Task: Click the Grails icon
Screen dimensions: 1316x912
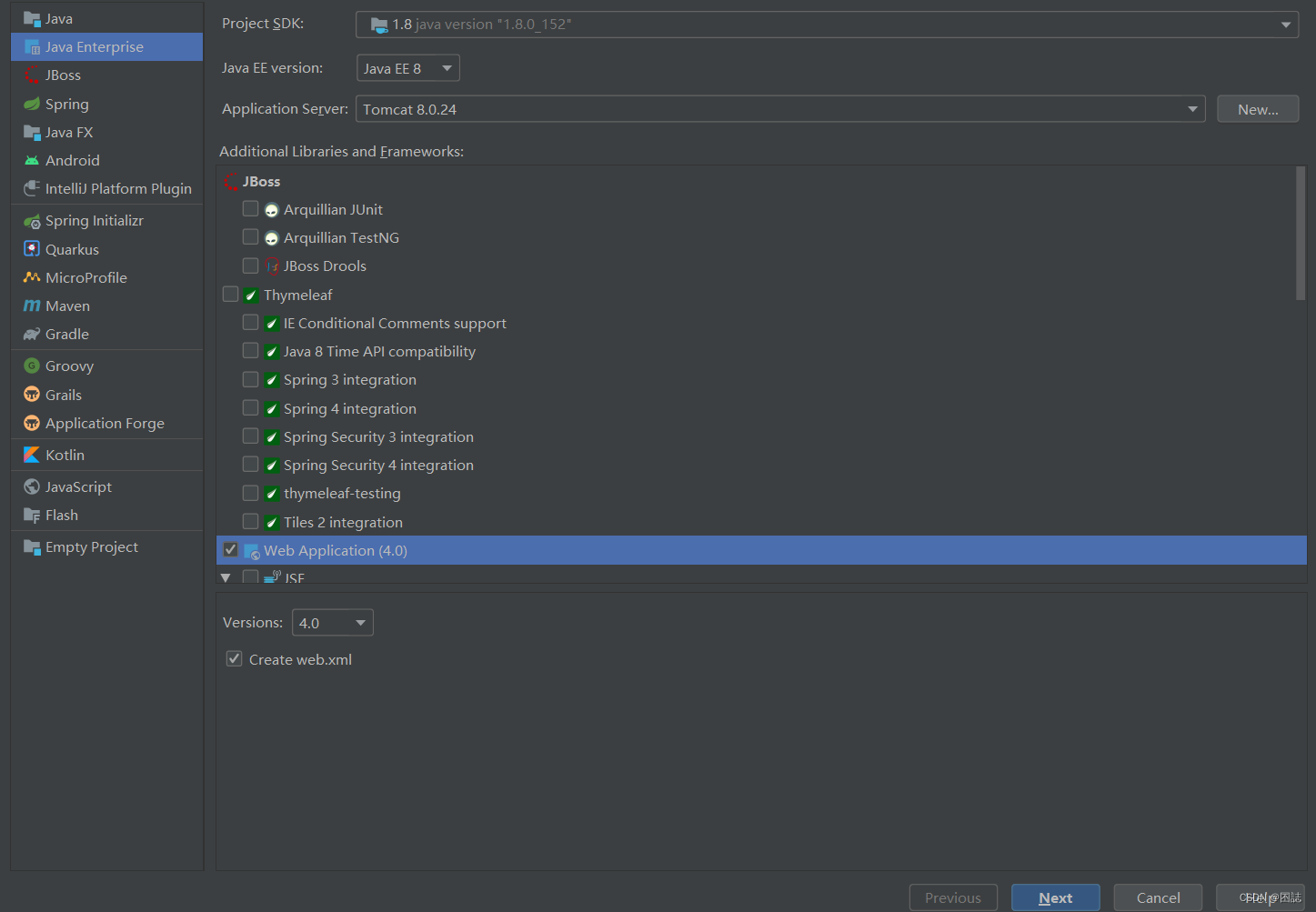Action: [x=32, y=395]
